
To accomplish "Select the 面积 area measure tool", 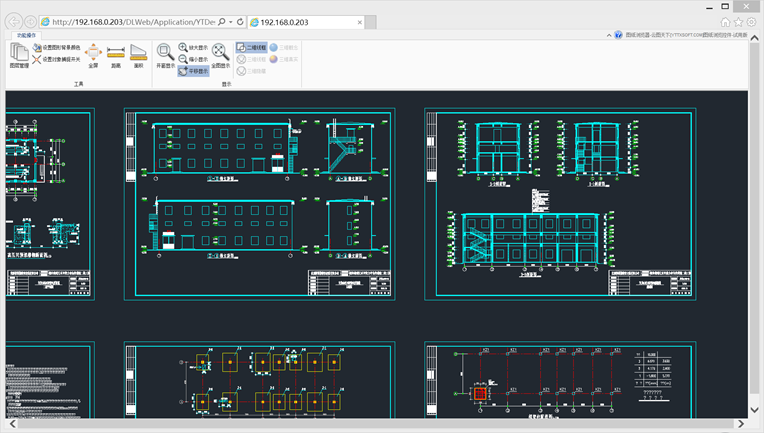I will point(138,54).
